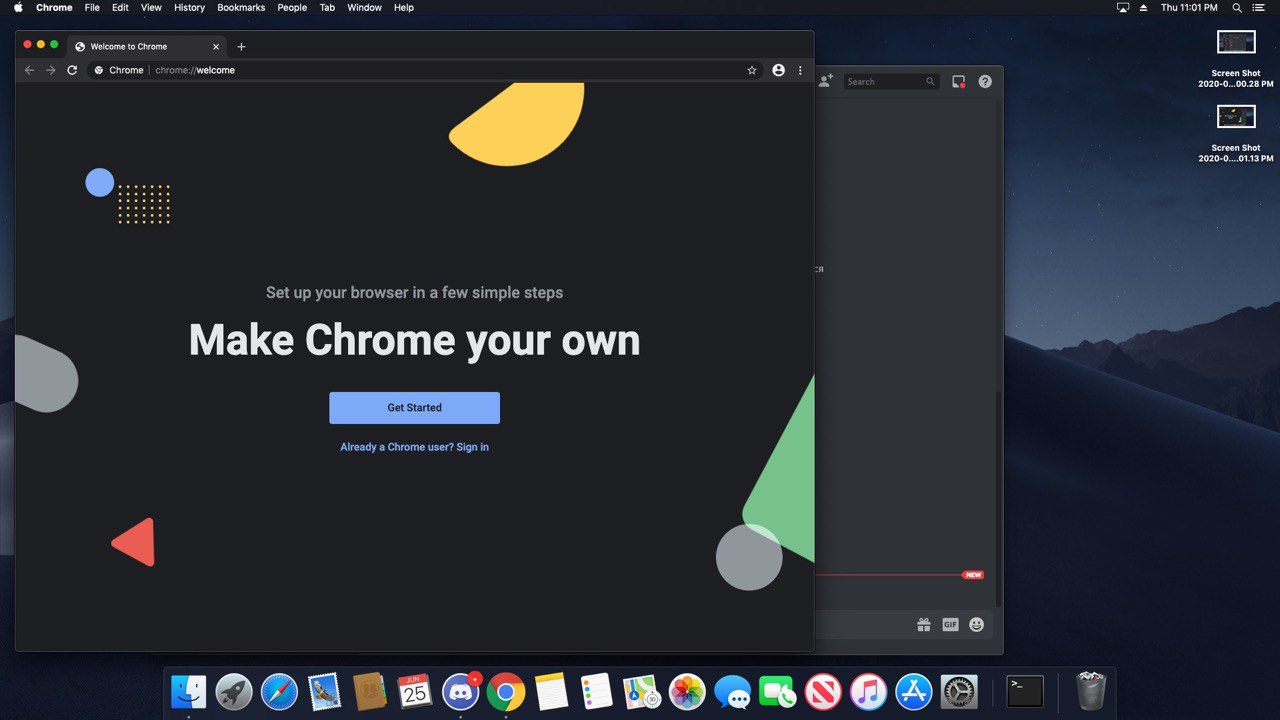1280x720 pixels.
Task: Open the Tab menu
Action: (x=327, y=7)
